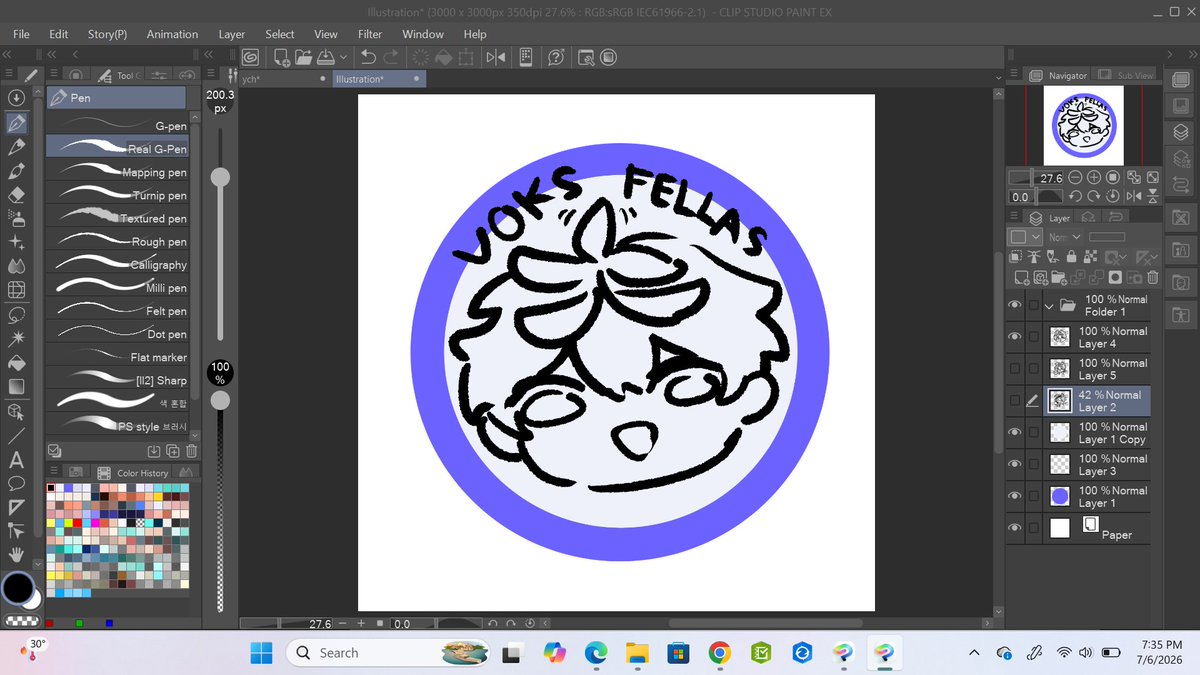Viewport: 1200px width, 675px height.
Task: Choose the Flat marker sub tool
Action: 120,357
